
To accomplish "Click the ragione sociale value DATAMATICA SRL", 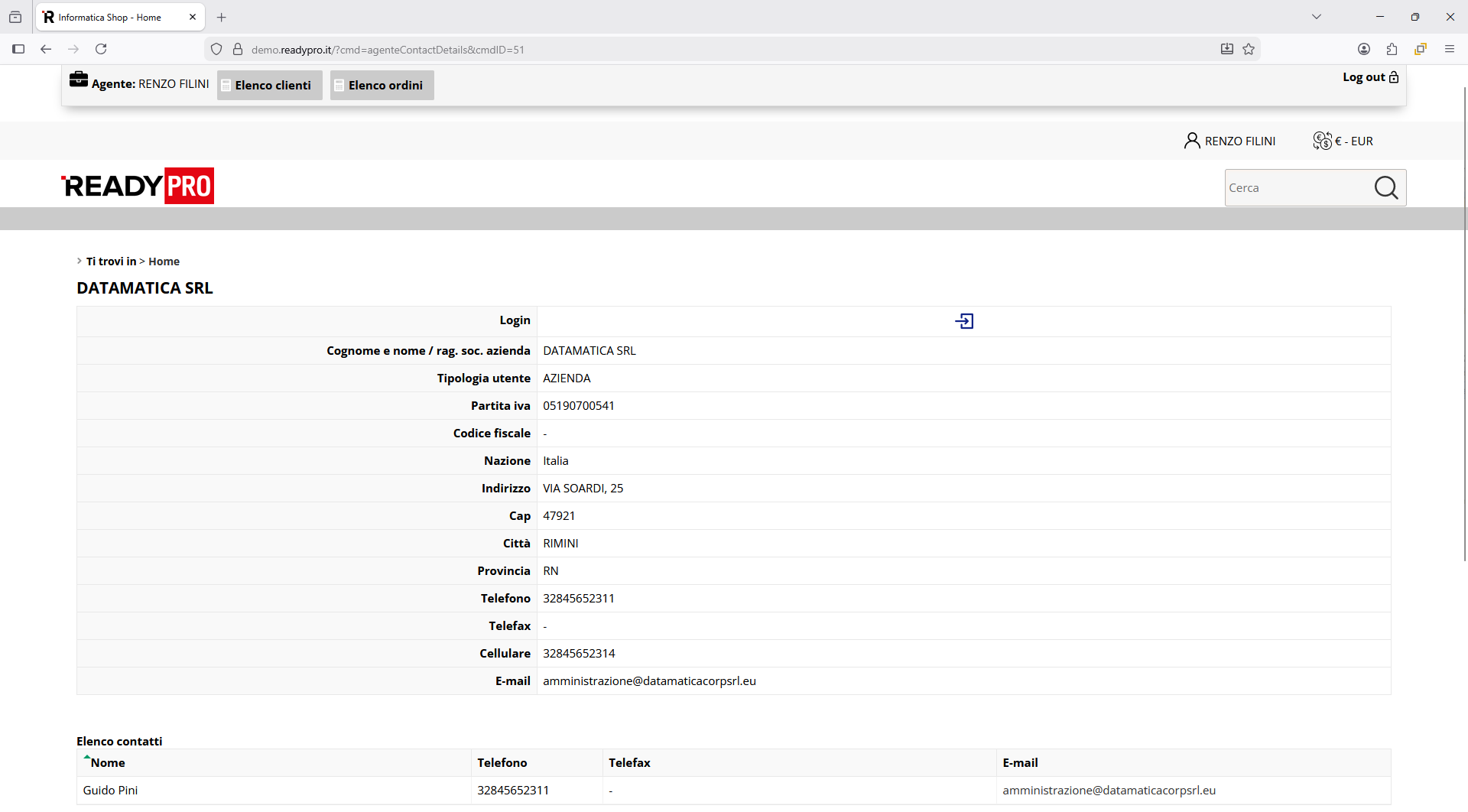I will (589, 351).
